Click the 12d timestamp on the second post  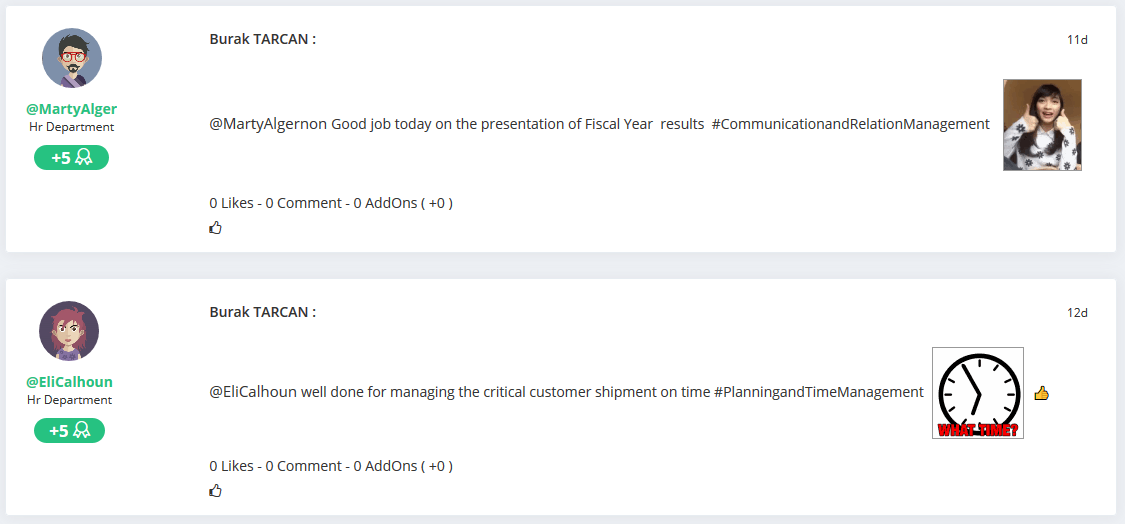coord(1077,313)
